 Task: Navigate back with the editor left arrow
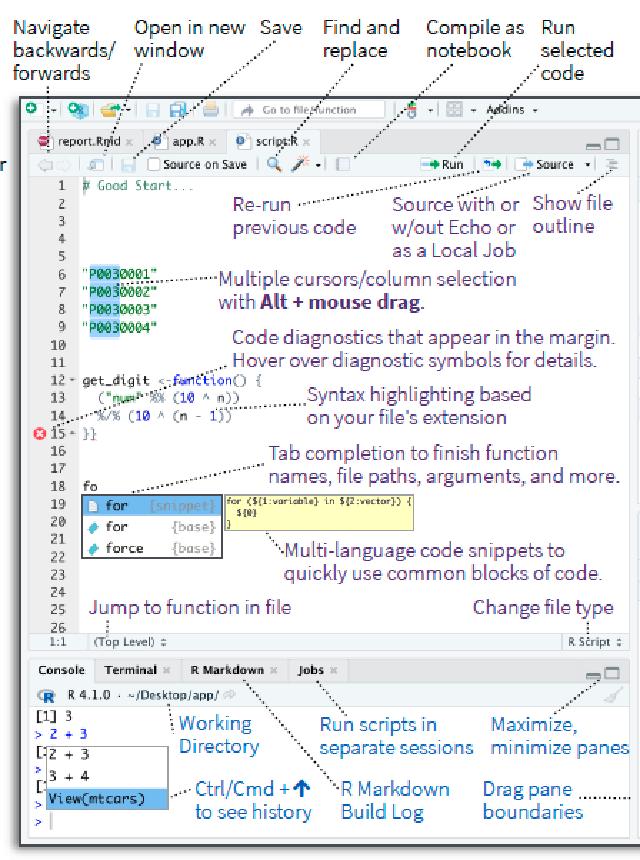click(x=45, y=165)
